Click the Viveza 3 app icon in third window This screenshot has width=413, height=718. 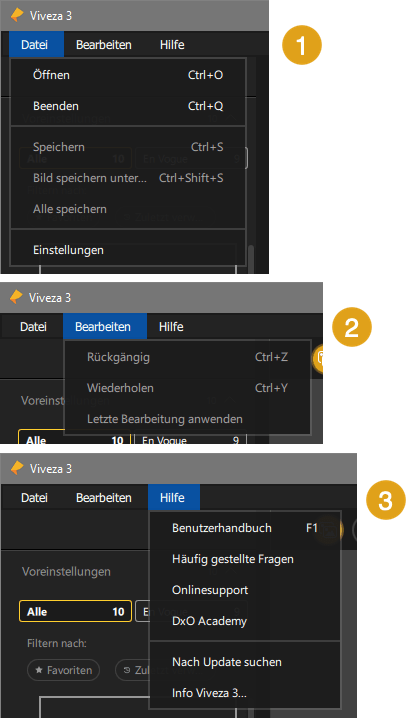[17, 468]
